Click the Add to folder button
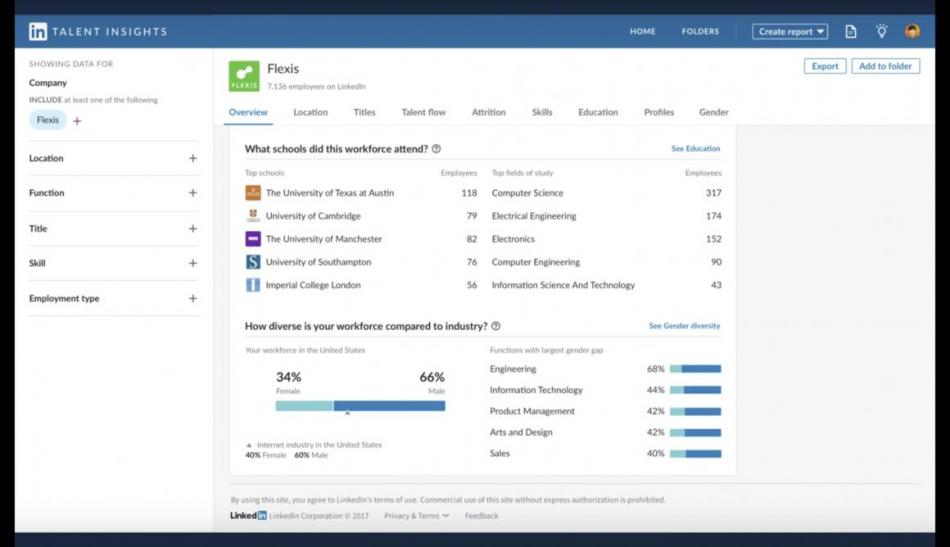 click(x=885, y=66)
